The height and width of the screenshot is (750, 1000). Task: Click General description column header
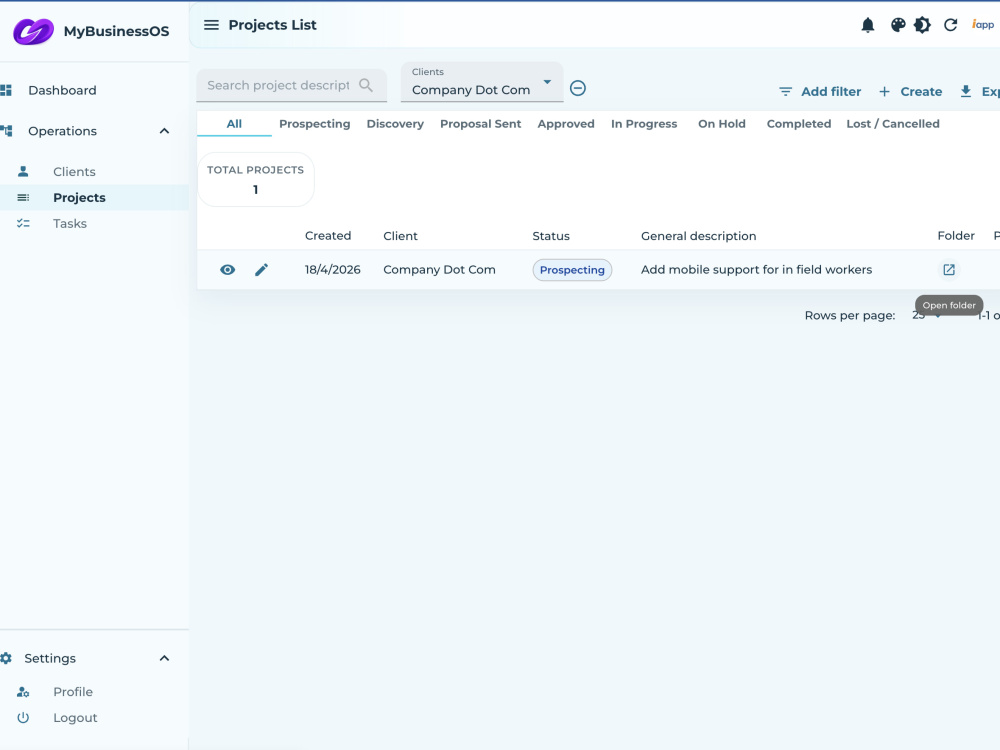[x=698, y=235]
